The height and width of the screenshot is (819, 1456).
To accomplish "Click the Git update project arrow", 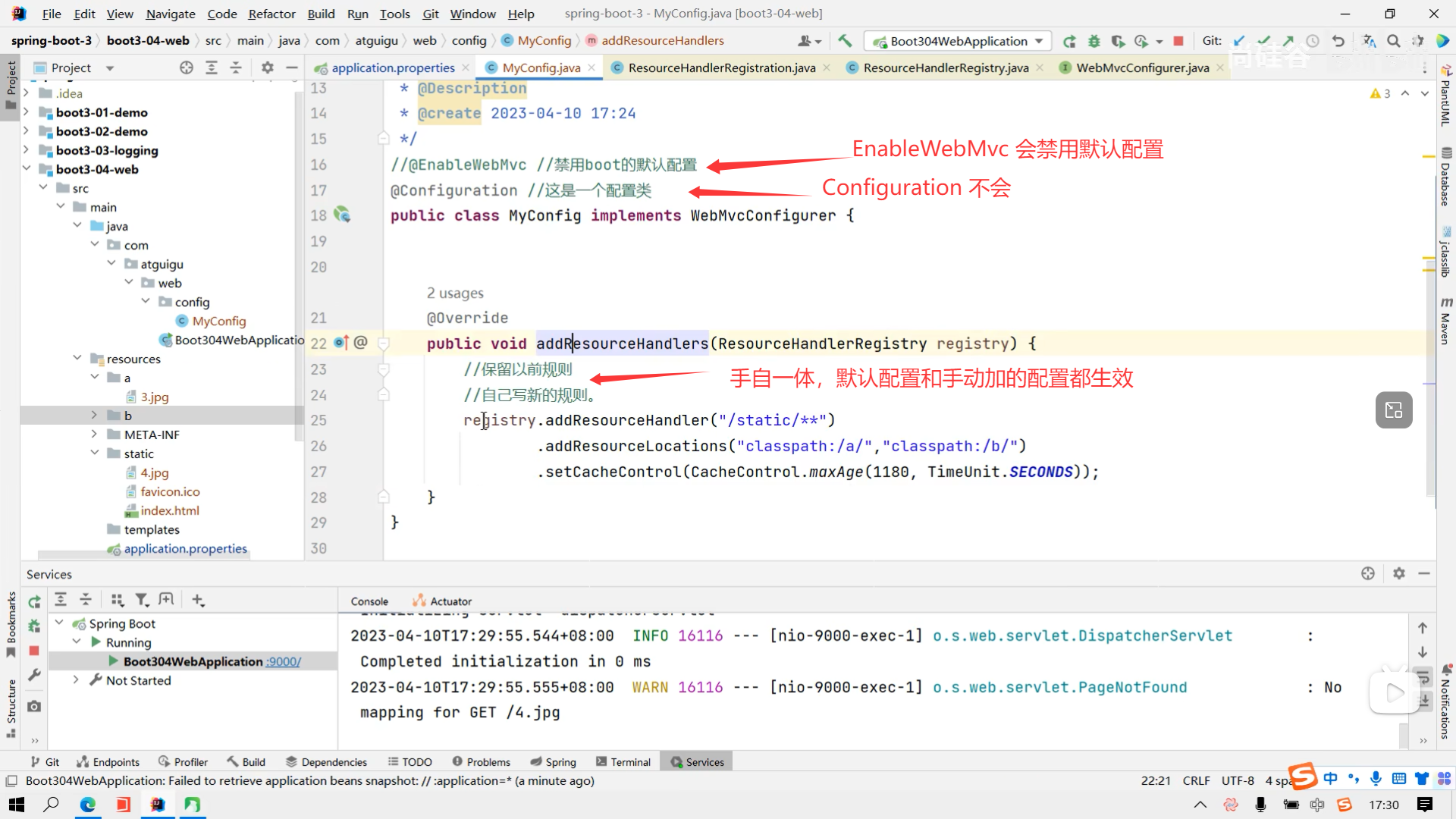I will tap(1239, 41).
